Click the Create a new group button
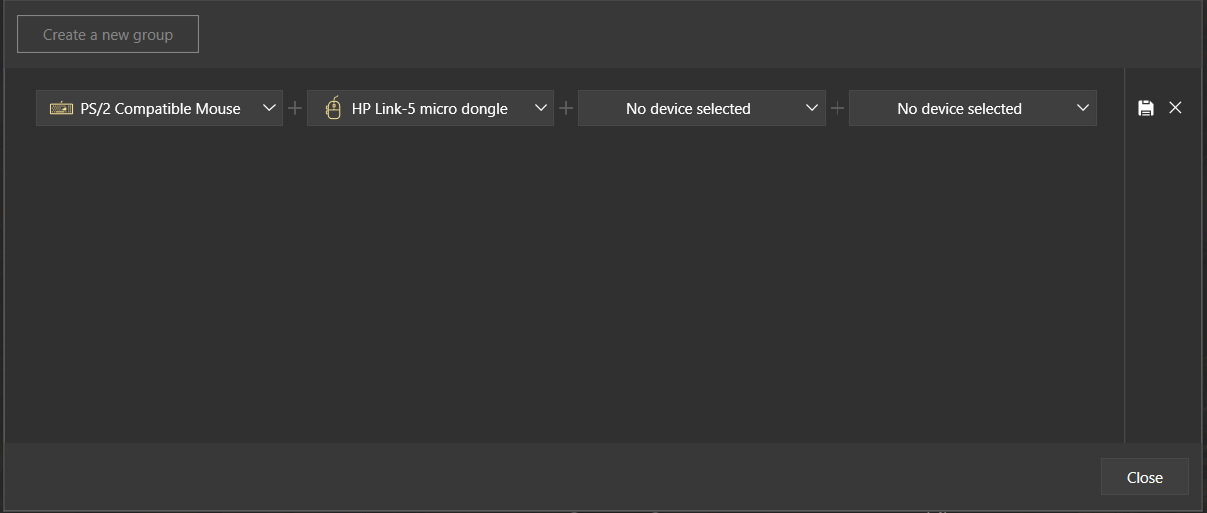Screen dimensions: 1207x513 point(108,34)
